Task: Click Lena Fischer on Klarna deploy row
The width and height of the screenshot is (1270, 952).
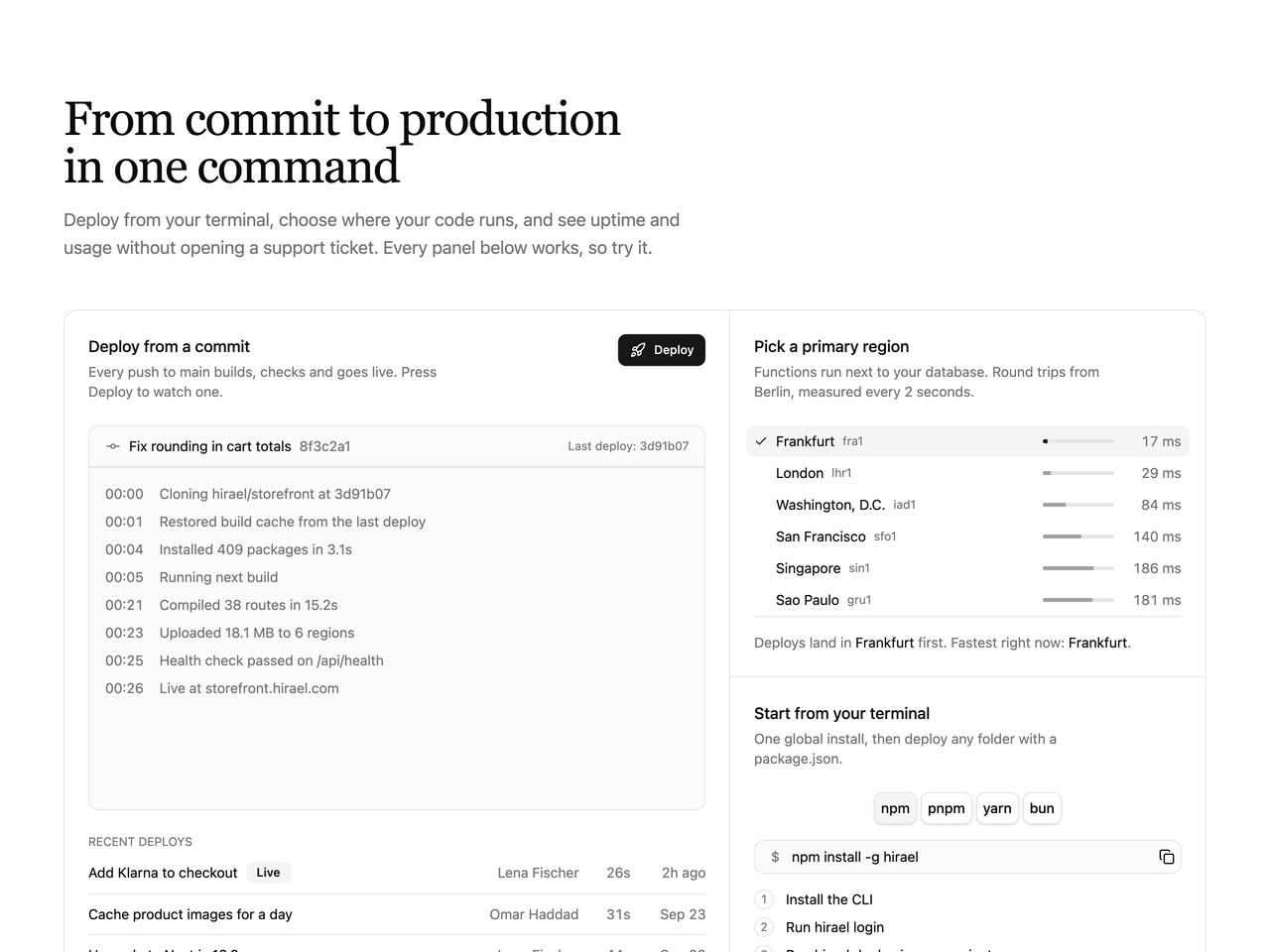Action: 538,873
